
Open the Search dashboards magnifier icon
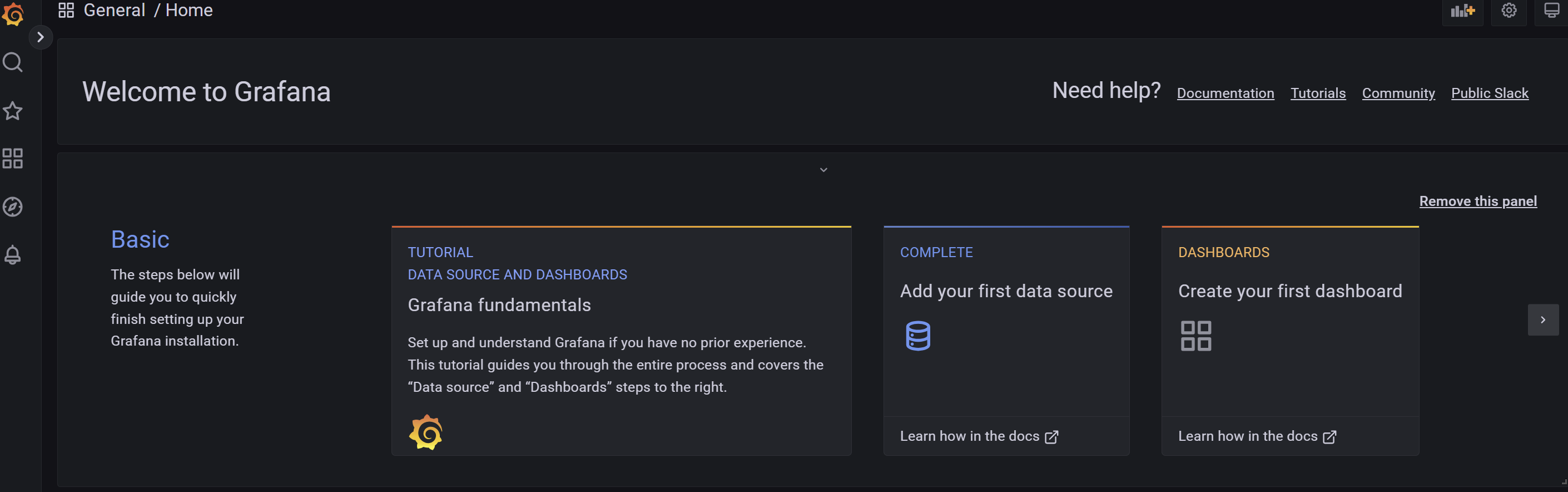pyautogui.click(x=13, y=62)
